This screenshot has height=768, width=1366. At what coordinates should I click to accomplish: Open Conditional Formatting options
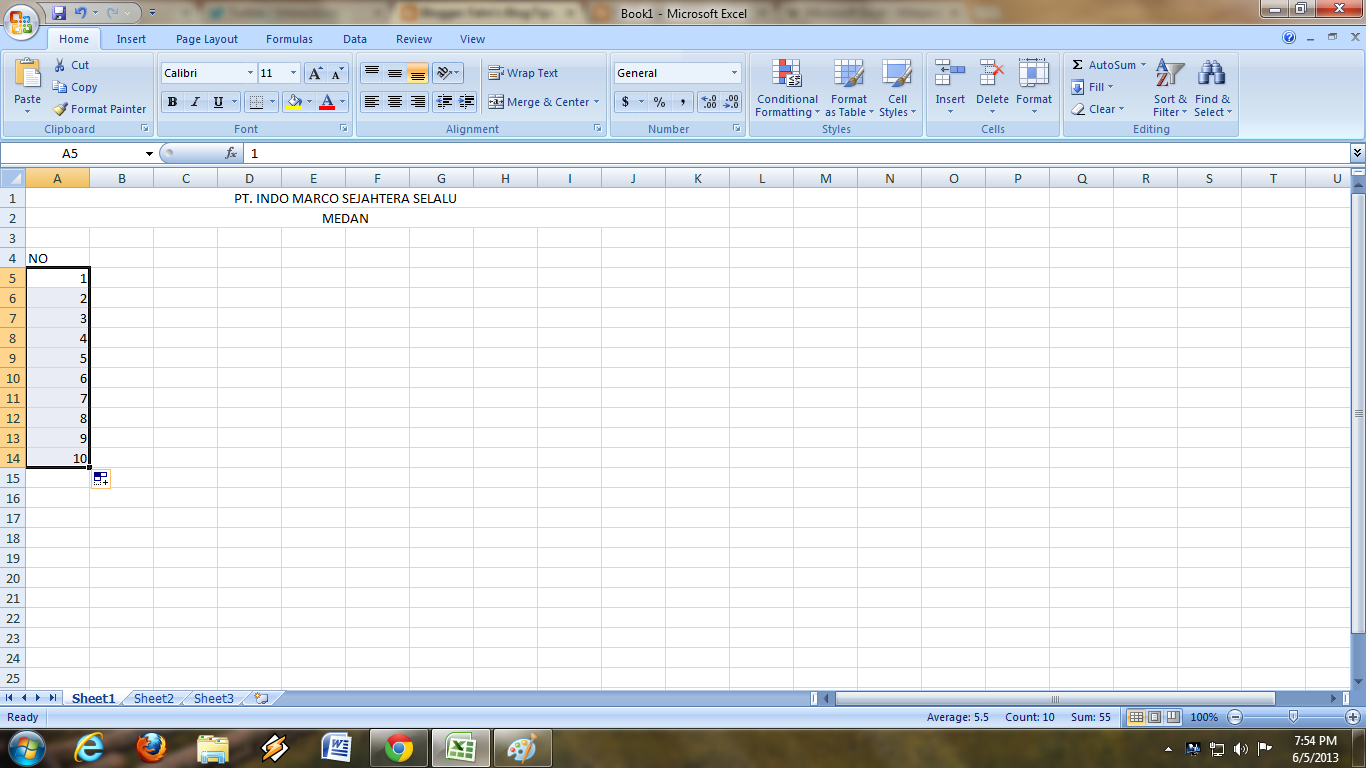point(786,90)
